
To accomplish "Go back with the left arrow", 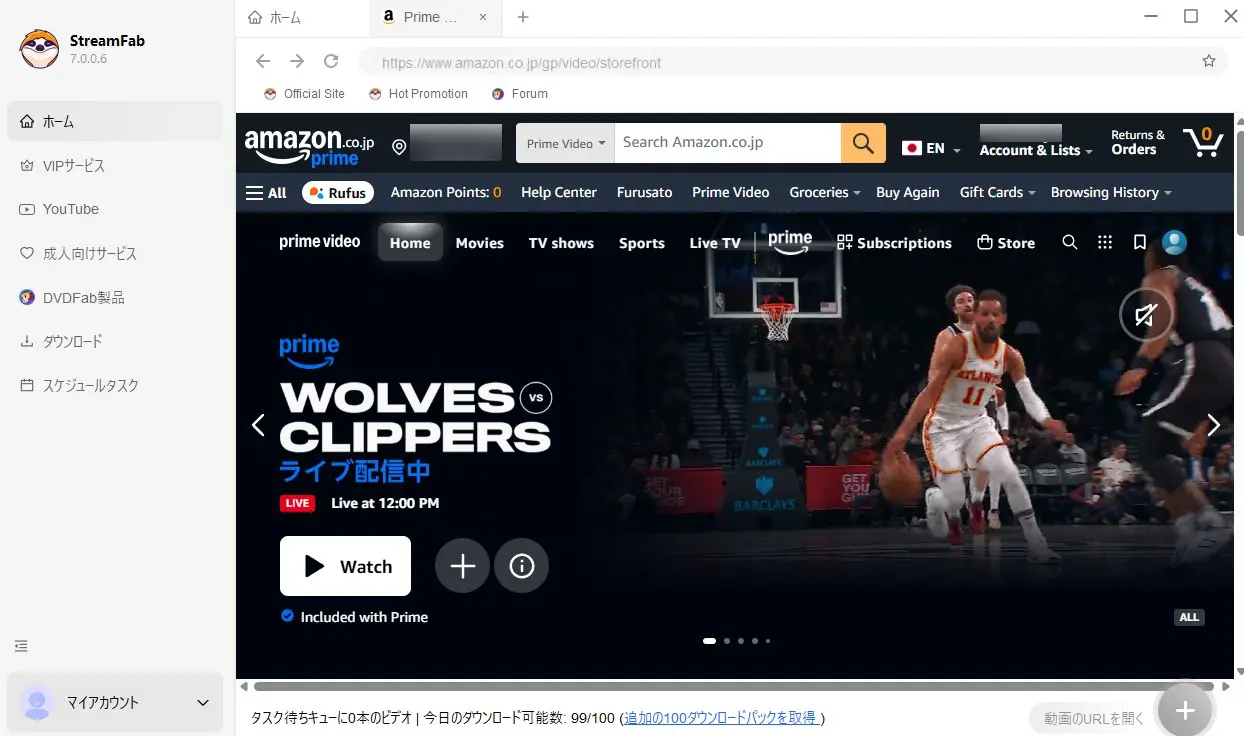I will (263, 61).
